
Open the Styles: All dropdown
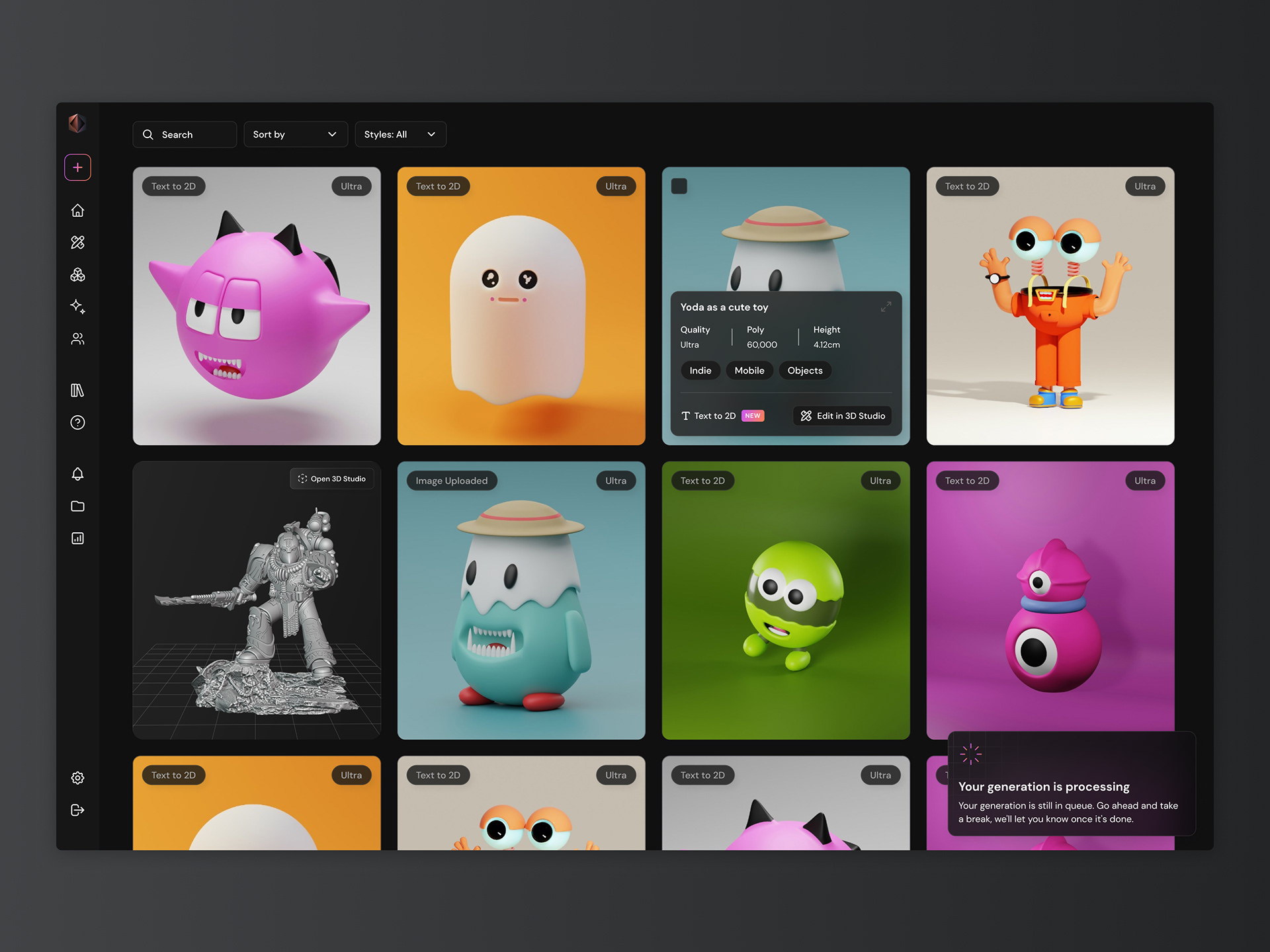tap(400, 134)
